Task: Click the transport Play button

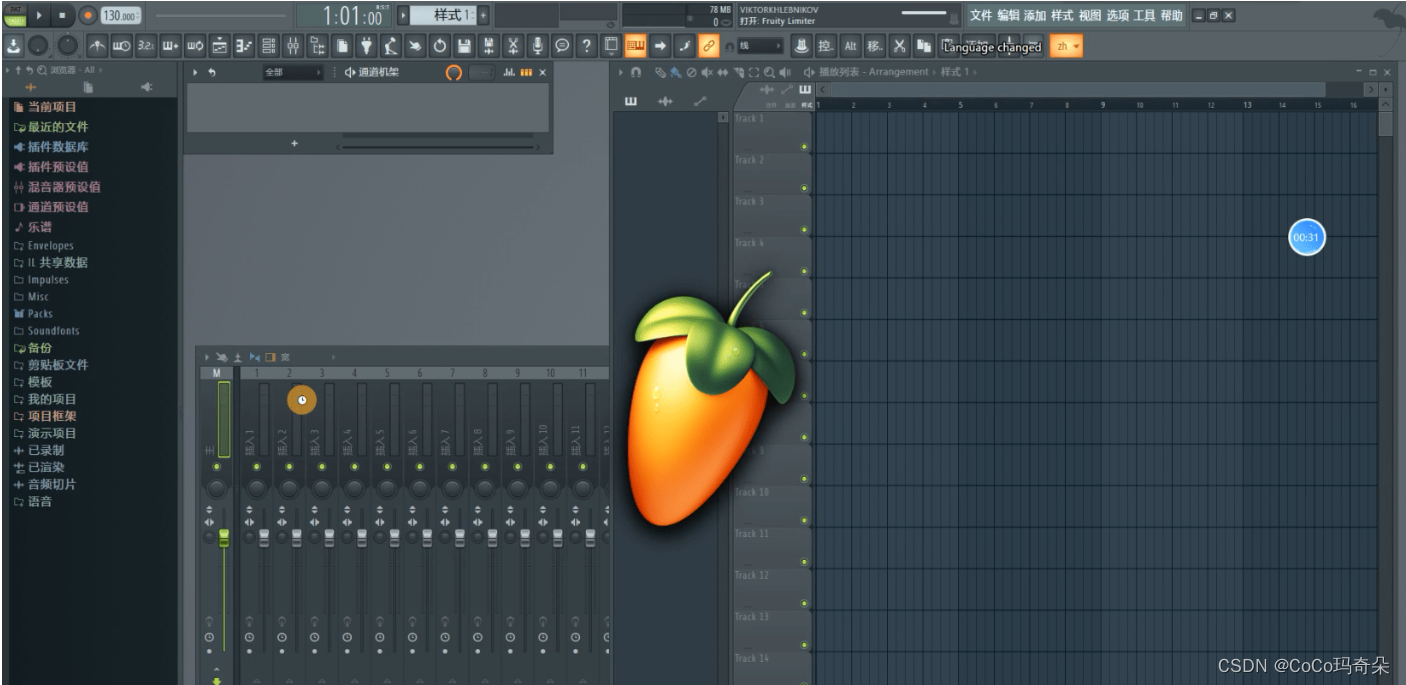Action: 39,15
